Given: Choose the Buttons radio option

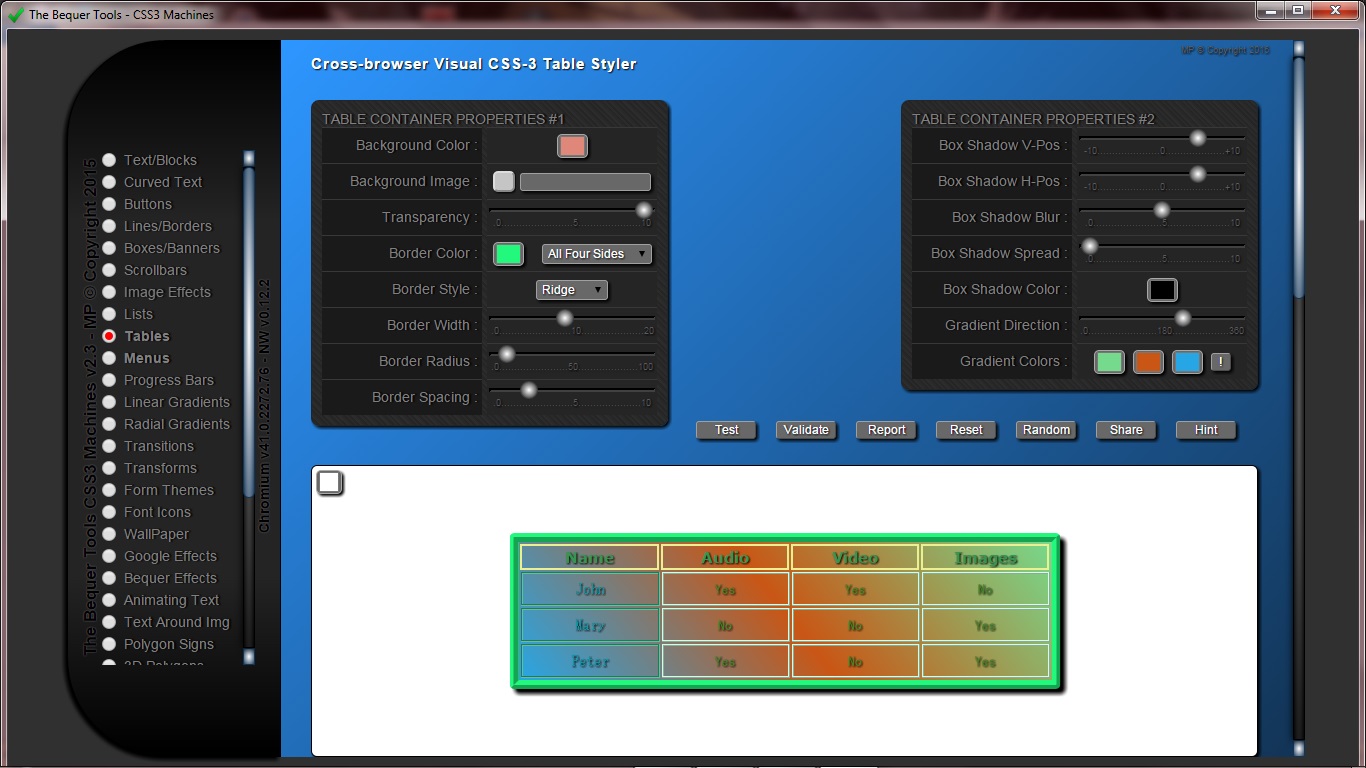Looking at the screenshot, I should click(x=109, y=204).
